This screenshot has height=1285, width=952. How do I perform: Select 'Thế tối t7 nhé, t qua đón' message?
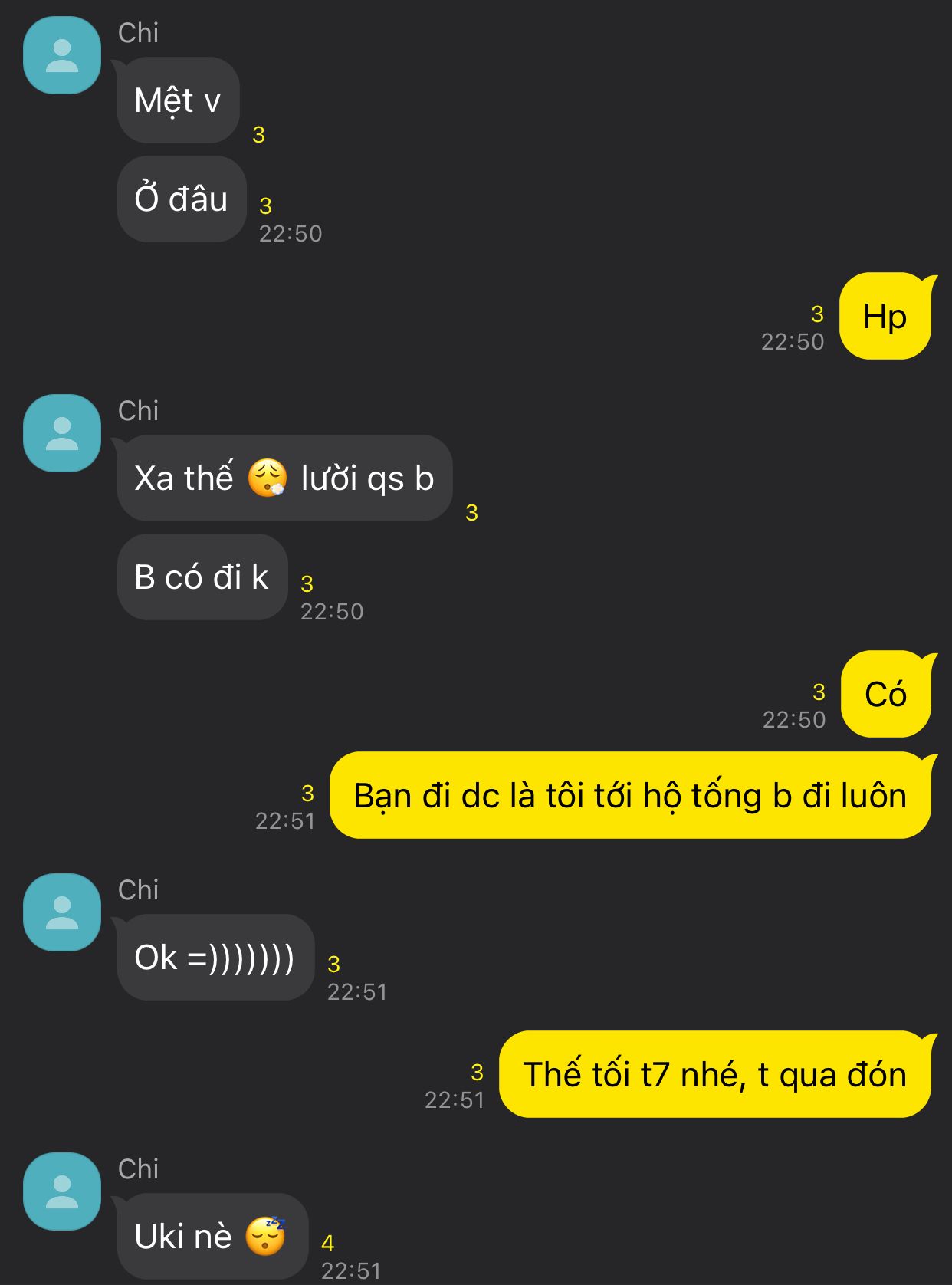[x=715, y=1074]
